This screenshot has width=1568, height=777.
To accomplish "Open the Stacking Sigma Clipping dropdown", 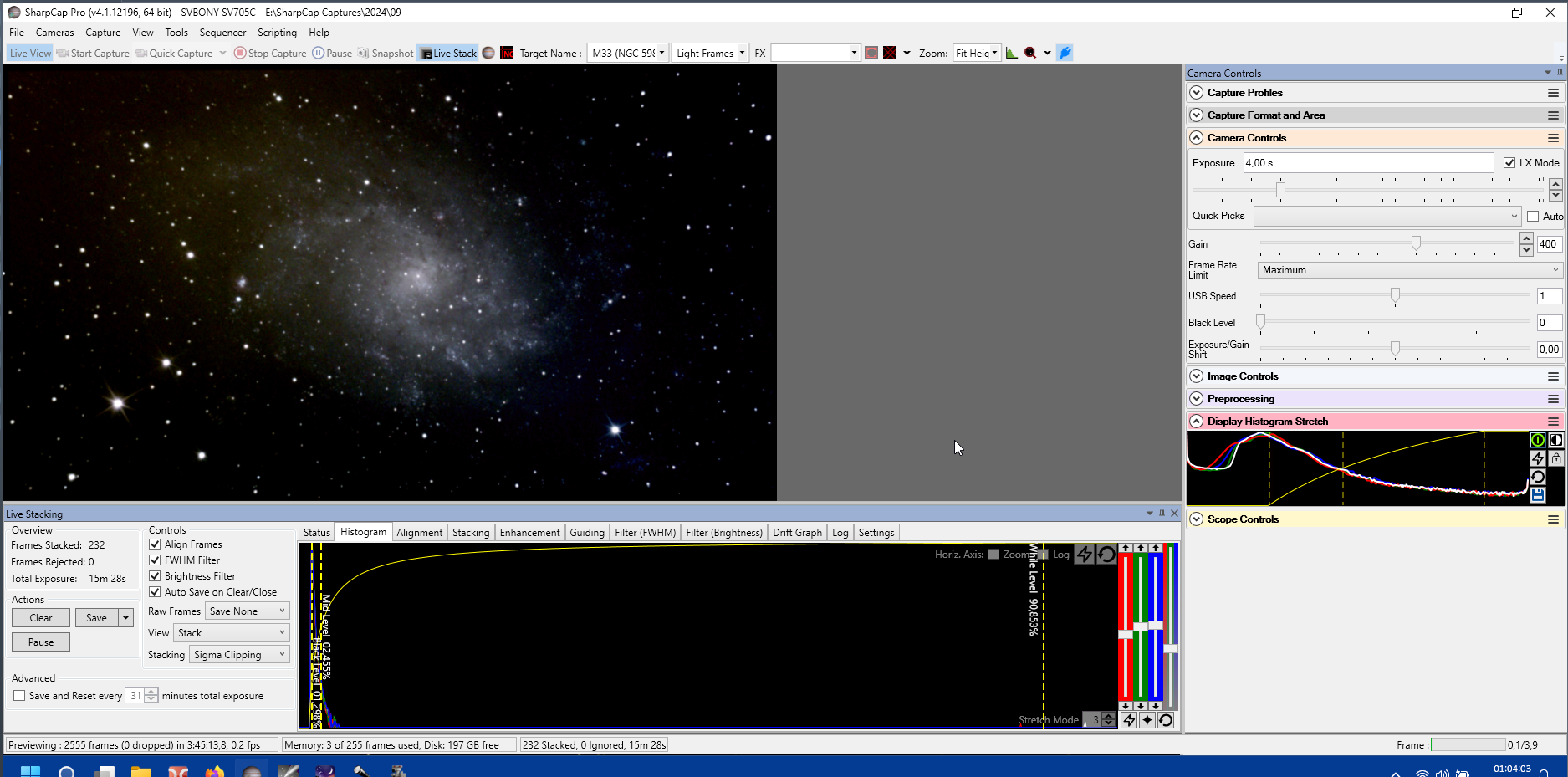I will (x=239, y=655).
